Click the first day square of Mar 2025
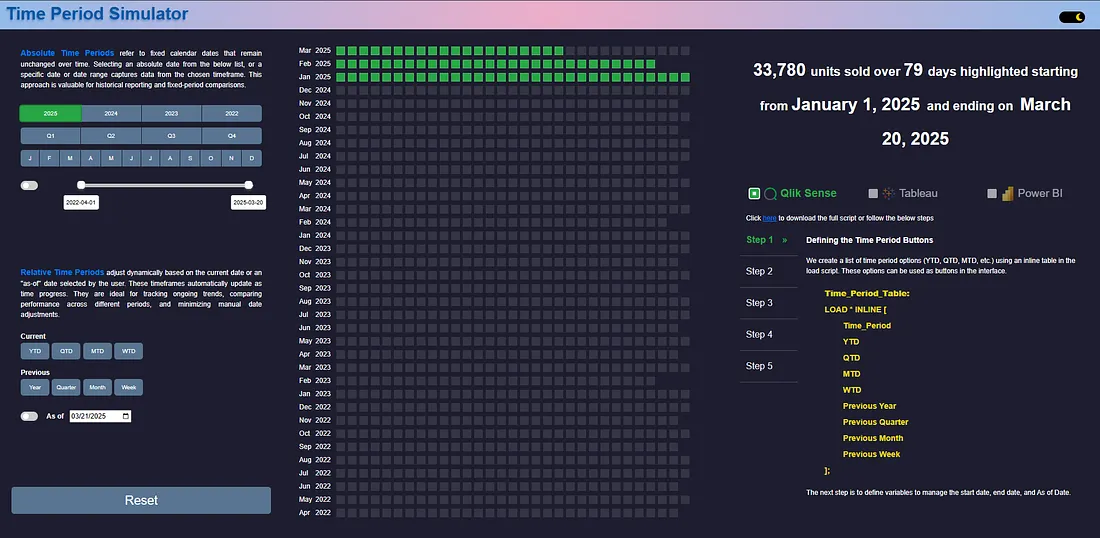This screenshot has height=538, width=1100. pyautogui.click(x=341, y=51)
